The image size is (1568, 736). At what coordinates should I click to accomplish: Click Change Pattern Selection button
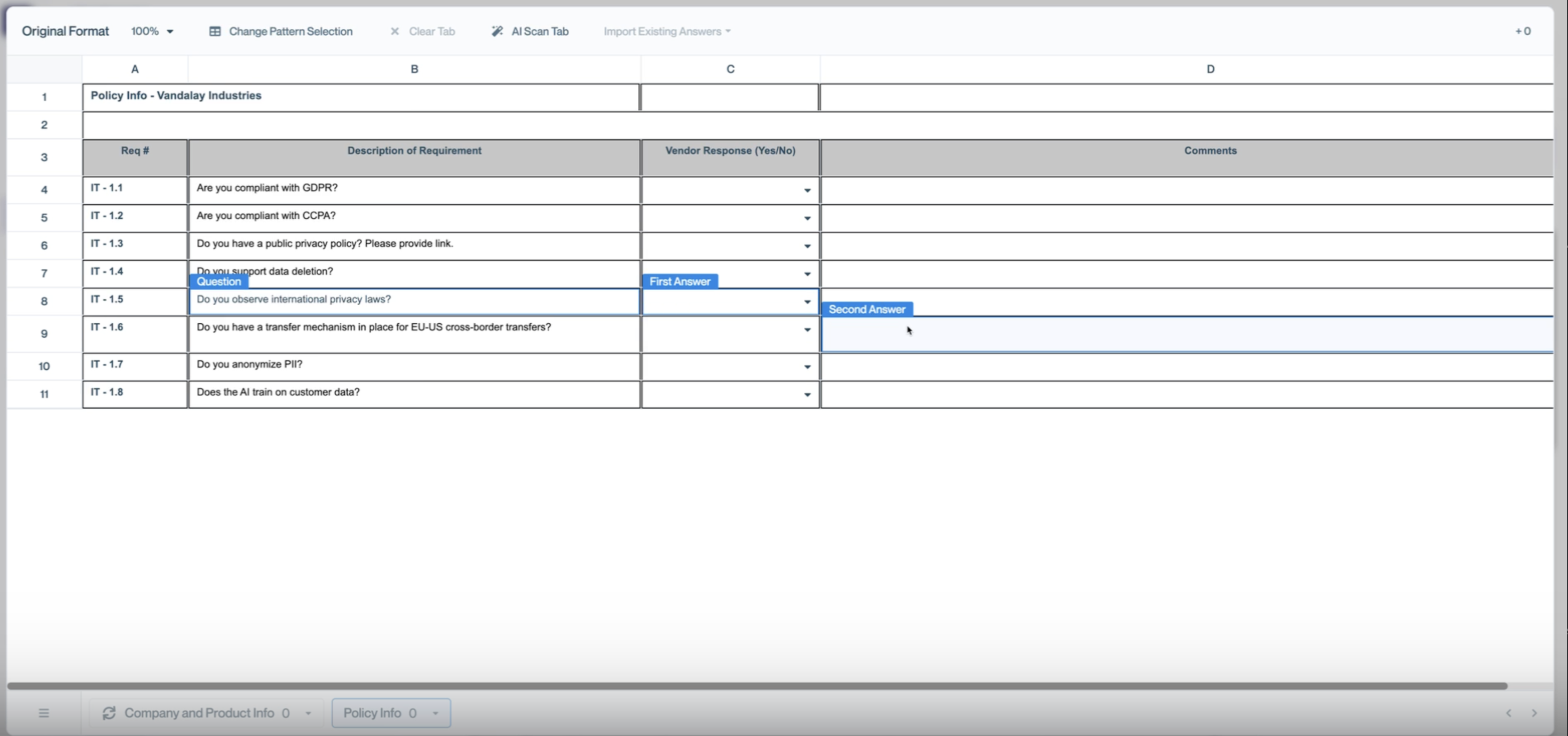click(x=290, y=32)
